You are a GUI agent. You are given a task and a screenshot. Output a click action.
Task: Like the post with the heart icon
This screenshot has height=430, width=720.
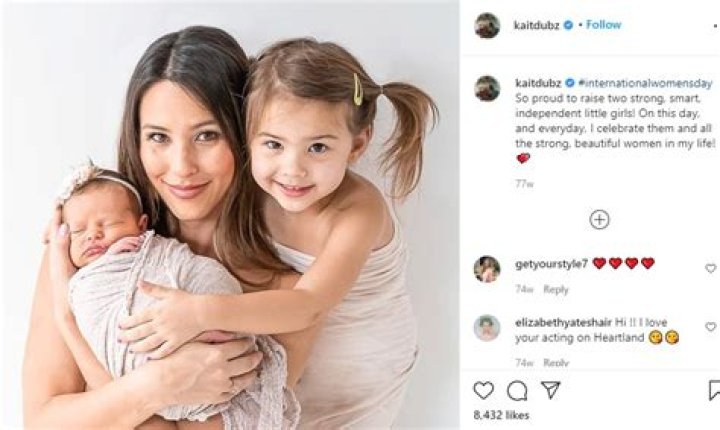click(483, 390)
